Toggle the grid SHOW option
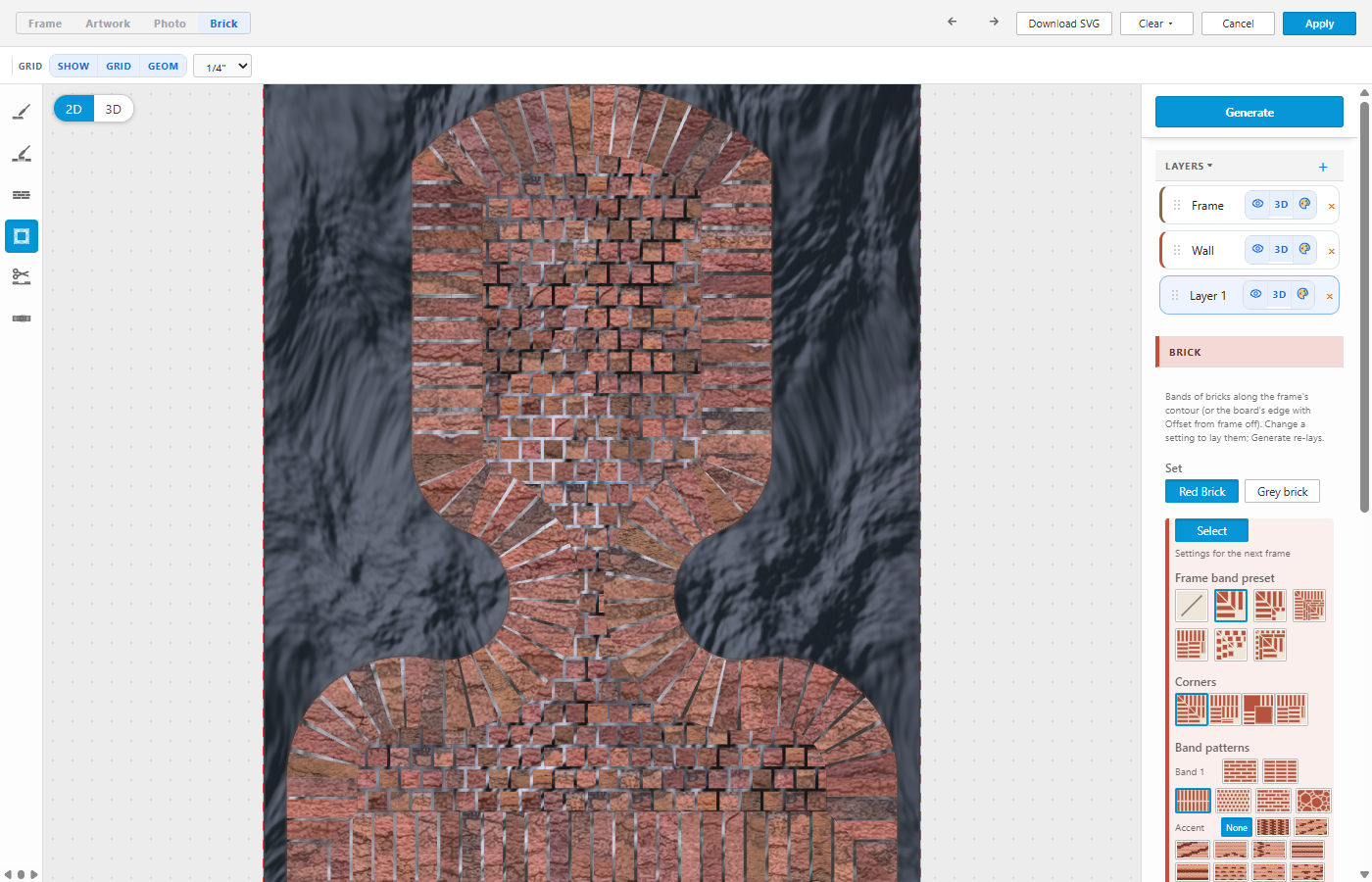Image resolution: width=1372 pixels, height=882 pixels. click(x=73, y=66)
